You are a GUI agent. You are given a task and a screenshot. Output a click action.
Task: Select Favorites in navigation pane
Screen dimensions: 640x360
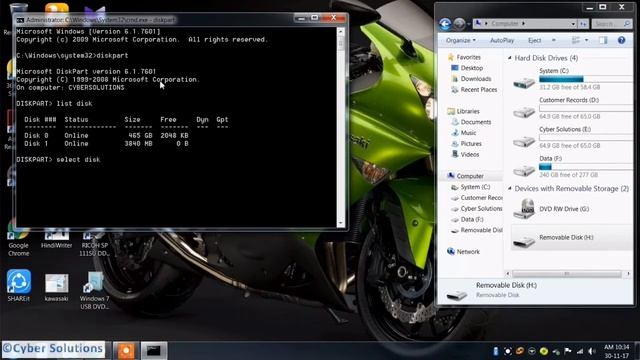pyautogui.click(x=464, y=57)
